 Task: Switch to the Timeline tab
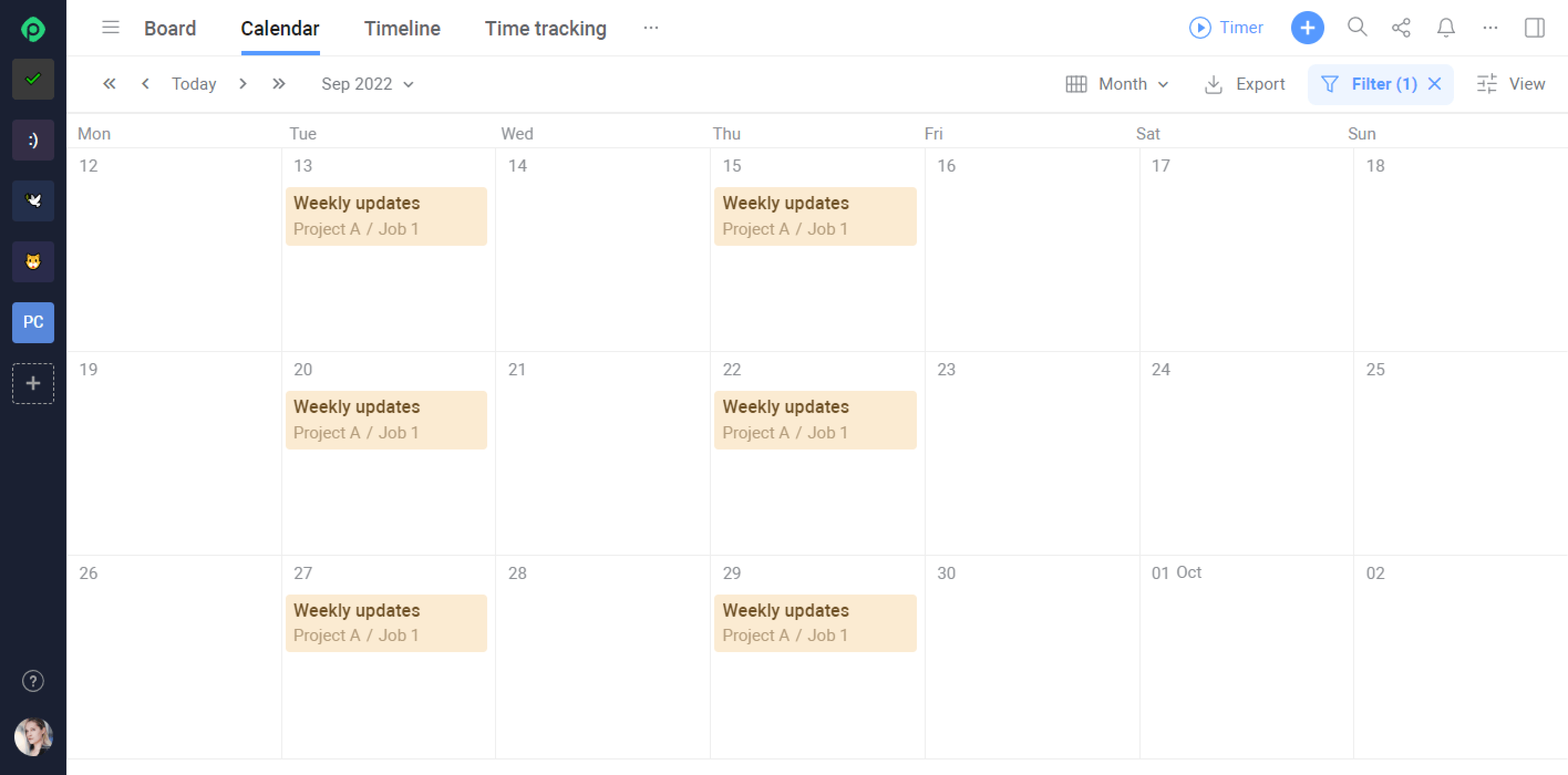coord(402,28)
